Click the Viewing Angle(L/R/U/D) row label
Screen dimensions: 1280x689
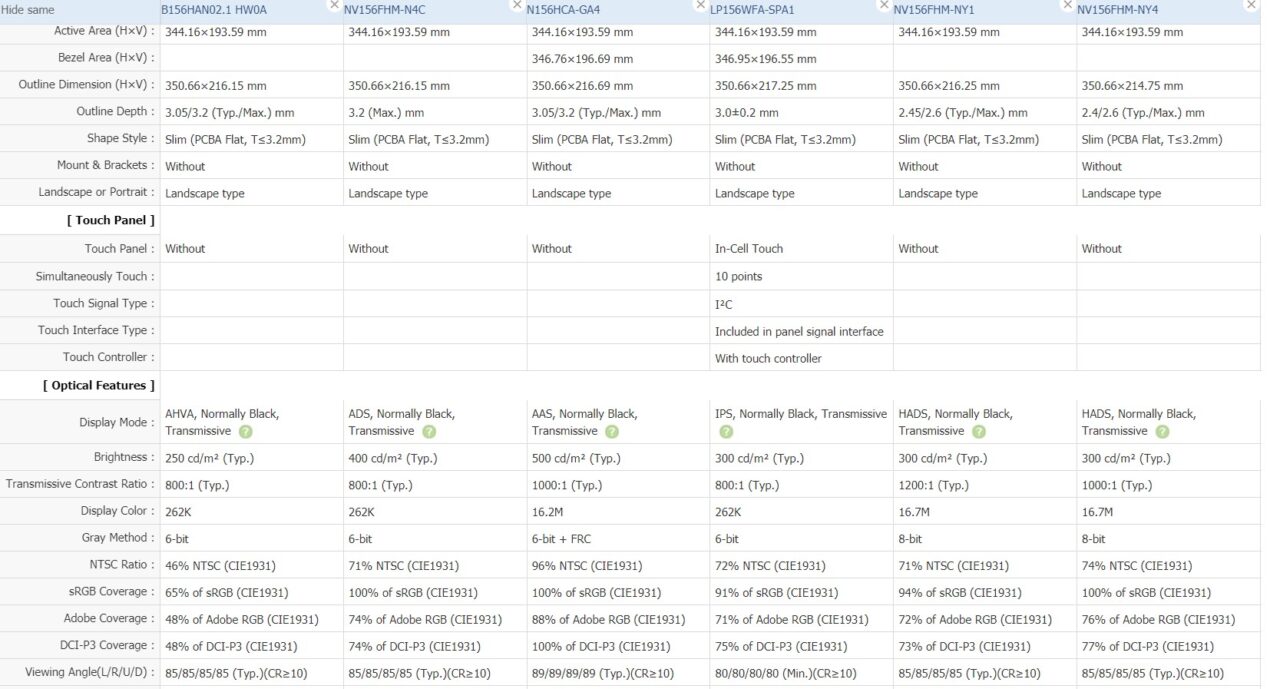coord(90,673)
